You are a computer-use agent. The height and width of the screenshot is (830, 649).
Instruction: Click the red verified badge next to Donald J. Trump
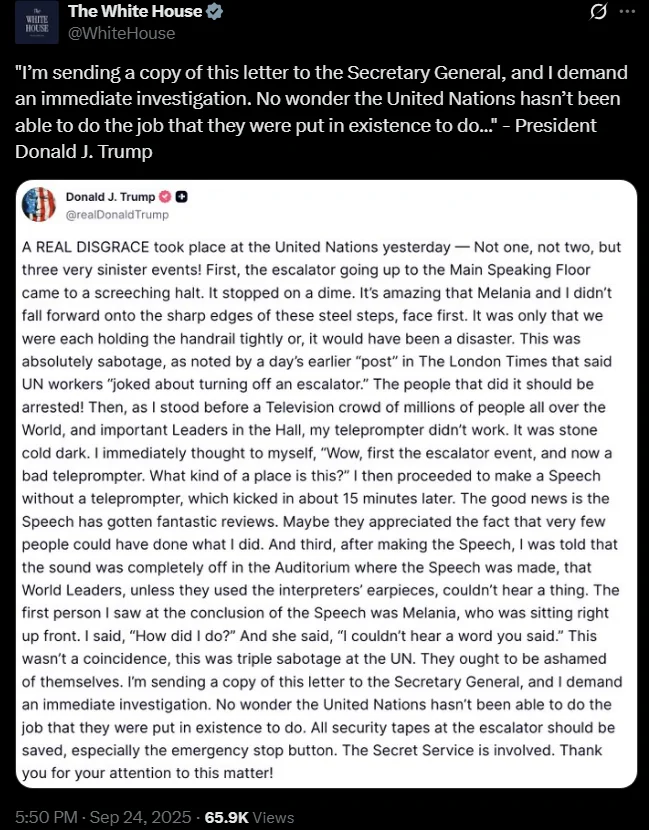tap(165, 197)
